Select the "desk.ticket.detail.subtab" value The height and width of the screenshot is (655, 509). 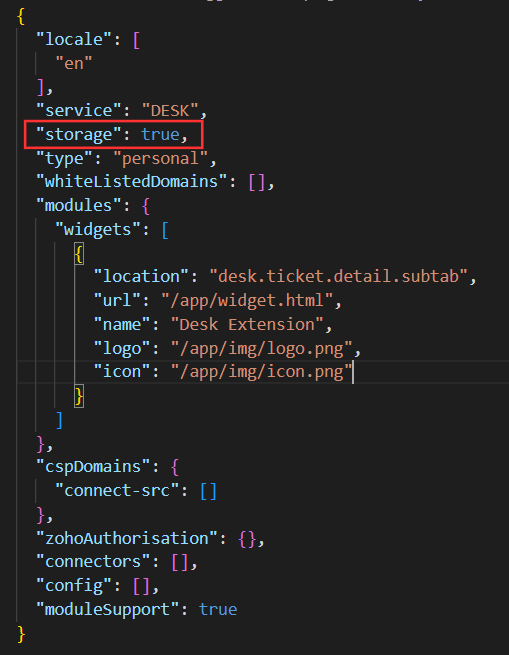point(338,277)
